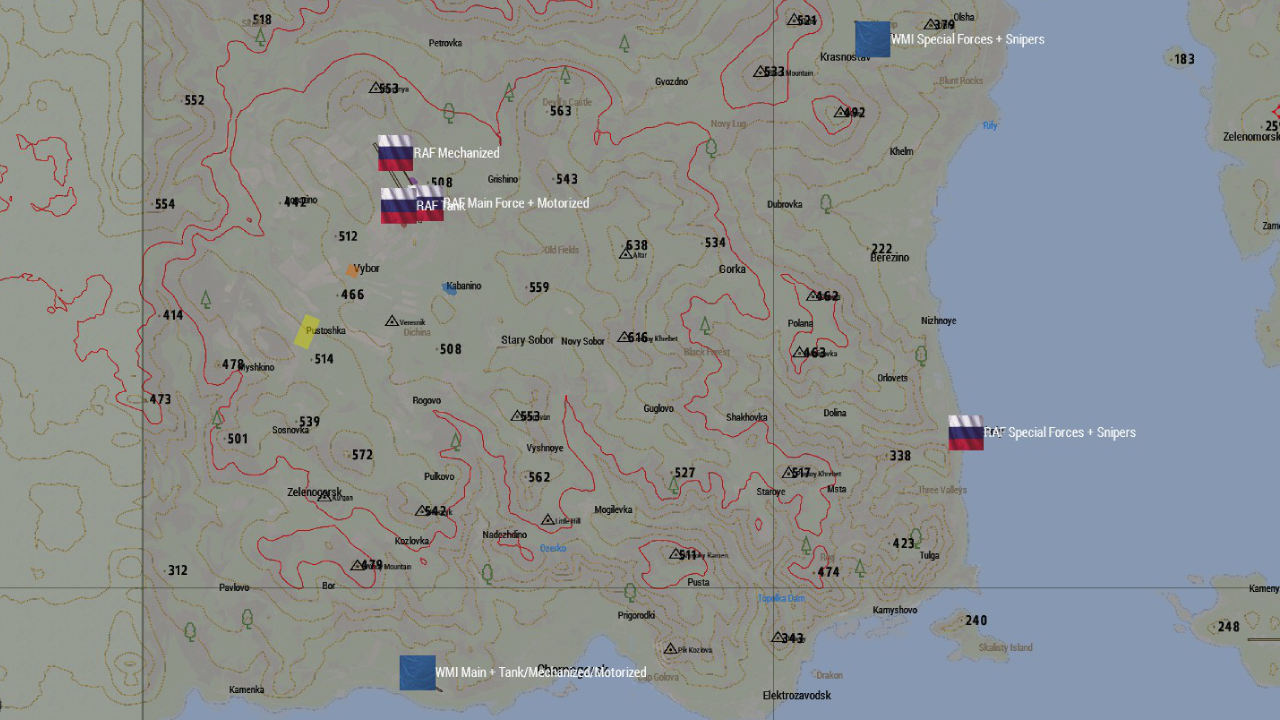Click the Veresnik hill triangle symbol
The image size is (1280, 720).
point(392,321)
